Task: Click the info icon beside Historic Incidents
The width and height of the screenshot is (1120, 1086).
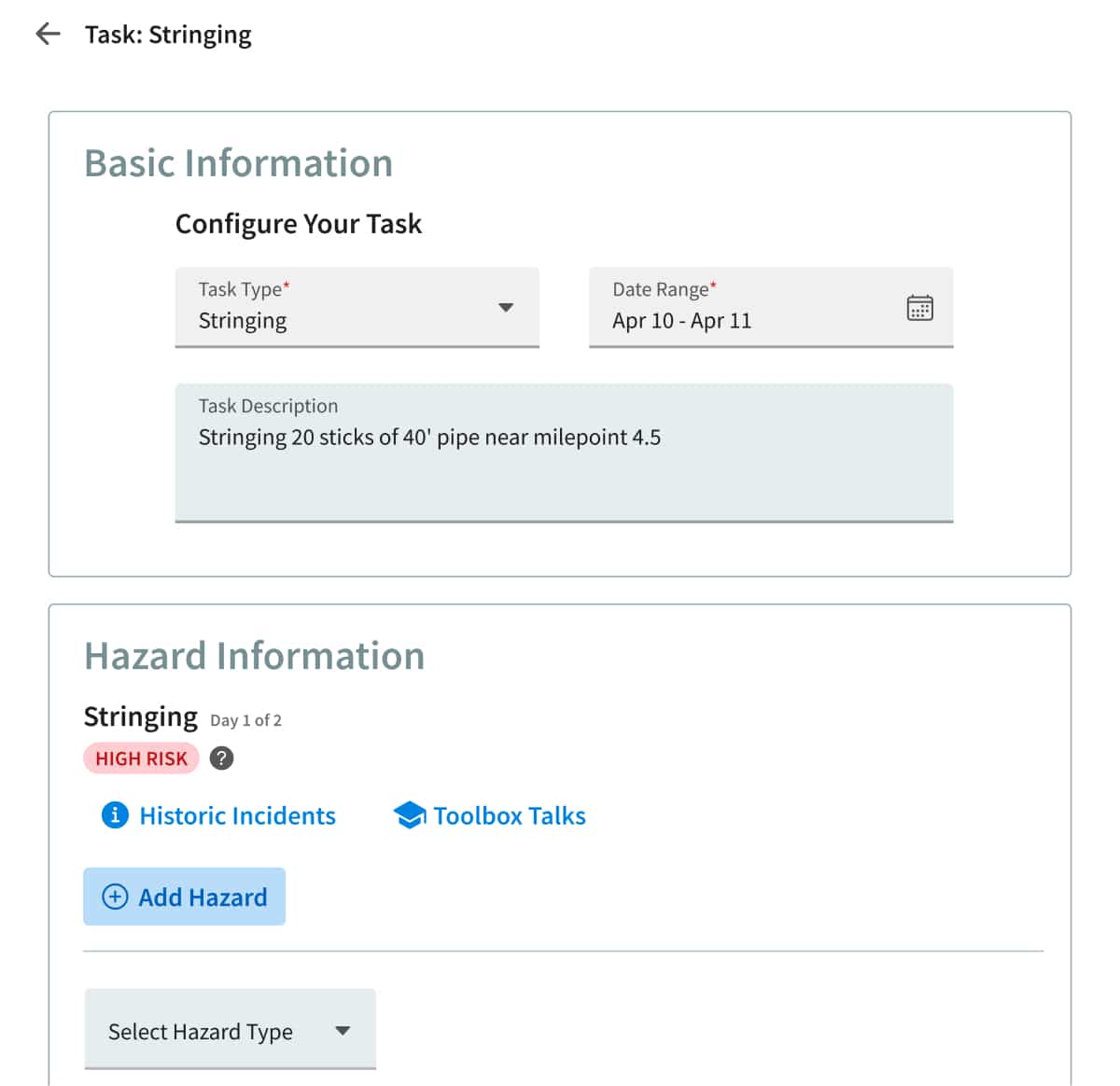Action: coord(115,815)
